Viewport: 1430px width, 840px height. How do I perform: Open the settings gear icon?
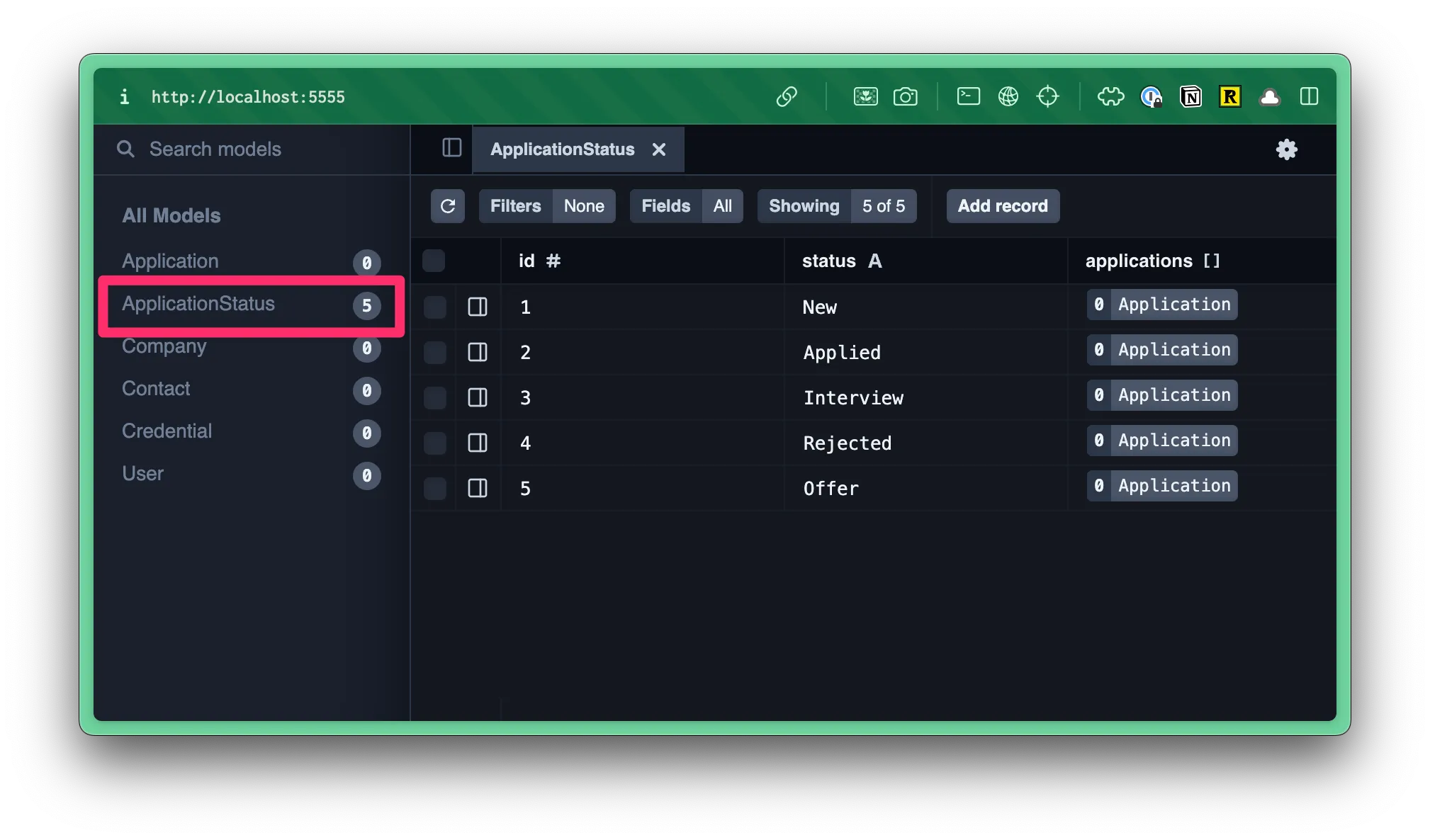(1286, 149)
